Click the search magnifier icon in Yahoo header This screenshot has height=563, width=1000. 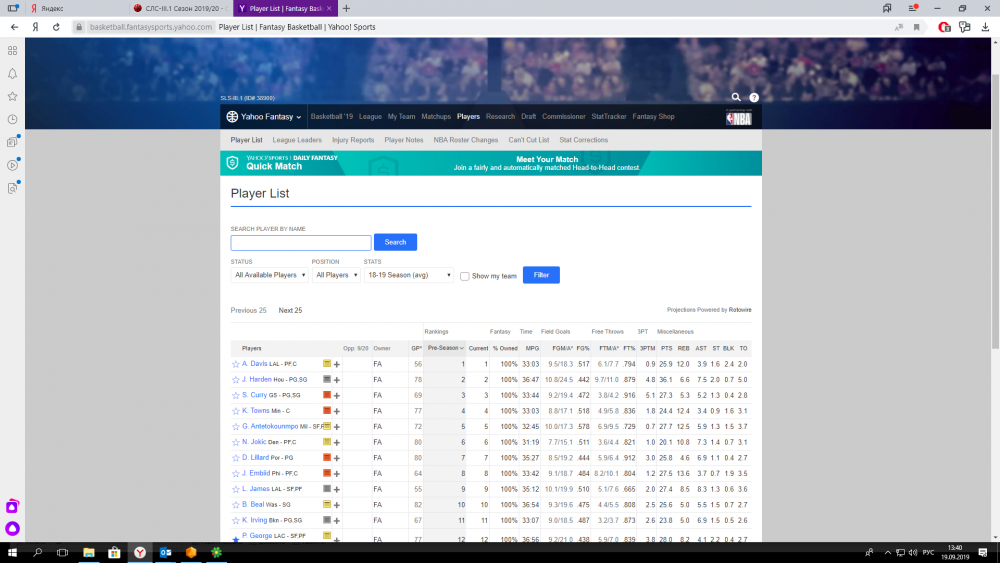tap(736, 98)
